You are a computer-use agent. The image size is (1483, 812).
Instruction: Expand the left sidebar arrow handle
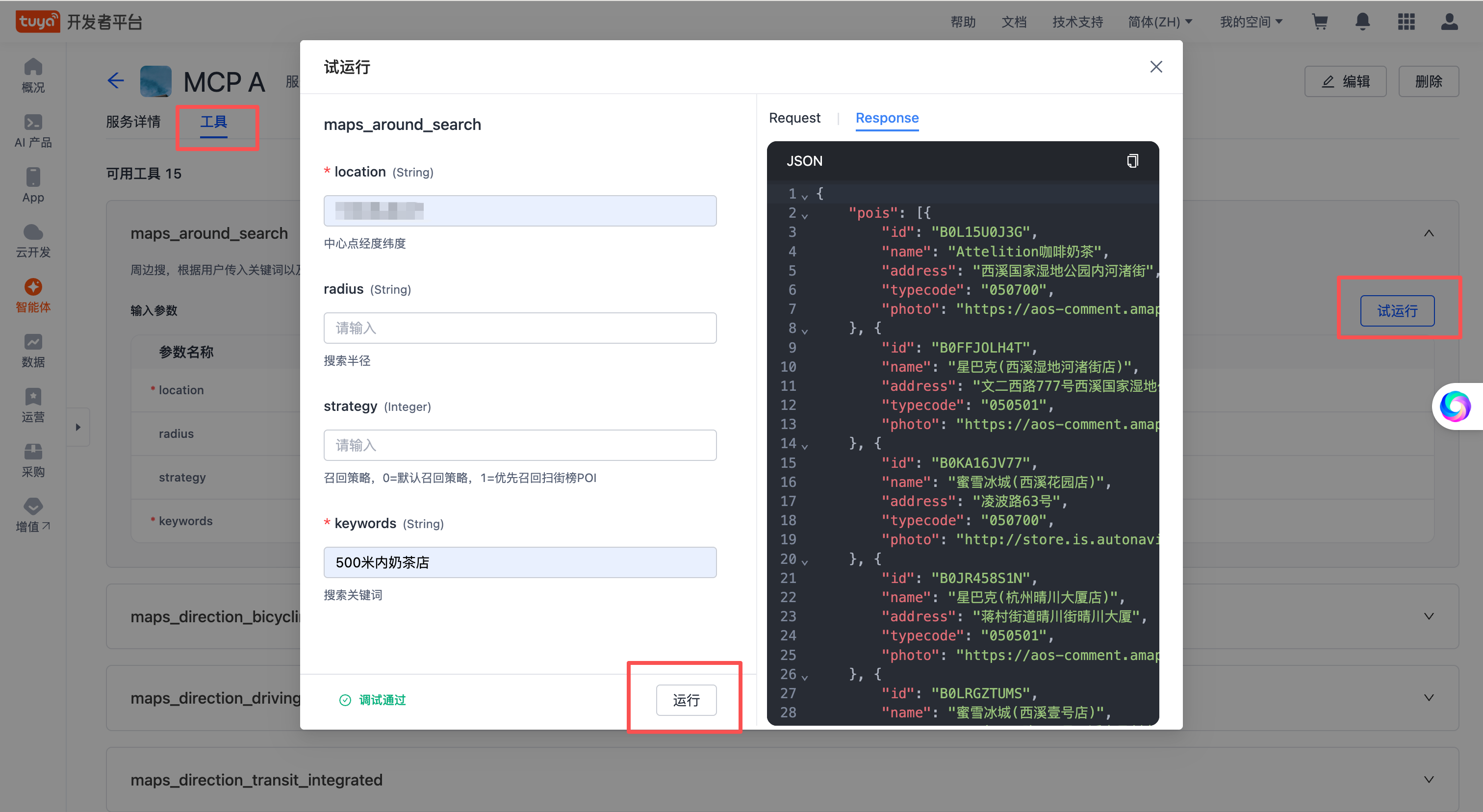pyautogui.click(x=78, y=427)
